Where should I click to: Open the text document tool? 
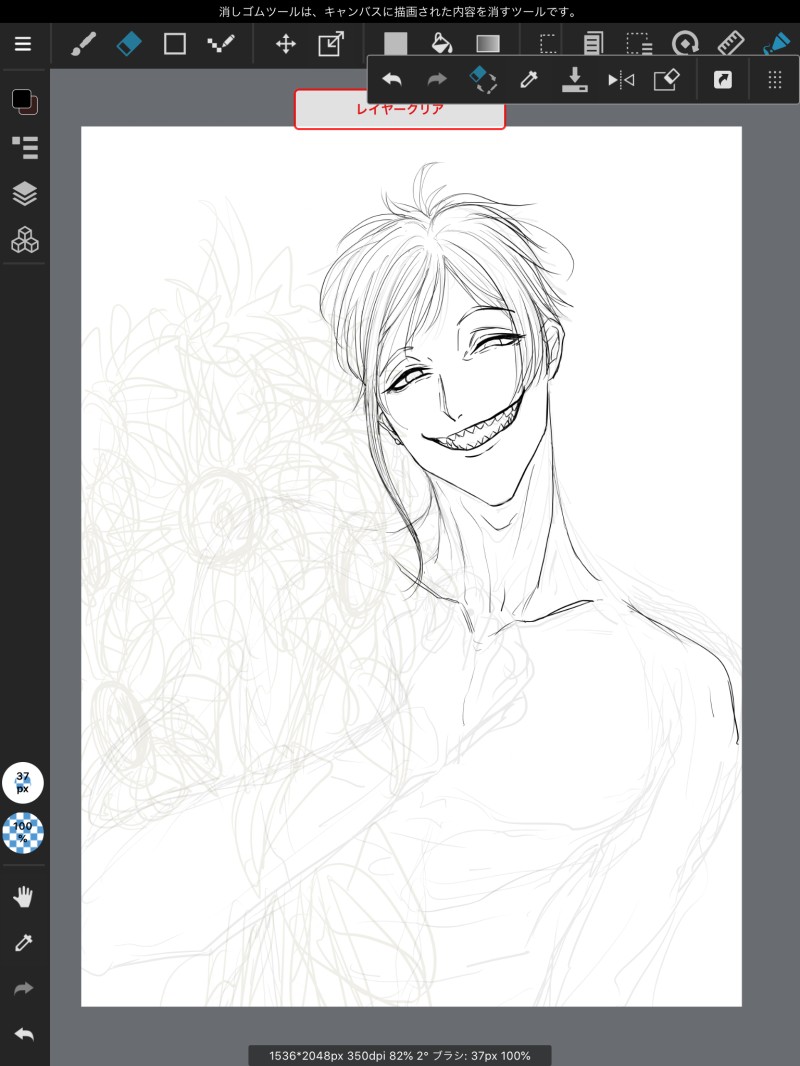(x=593, y=44)
